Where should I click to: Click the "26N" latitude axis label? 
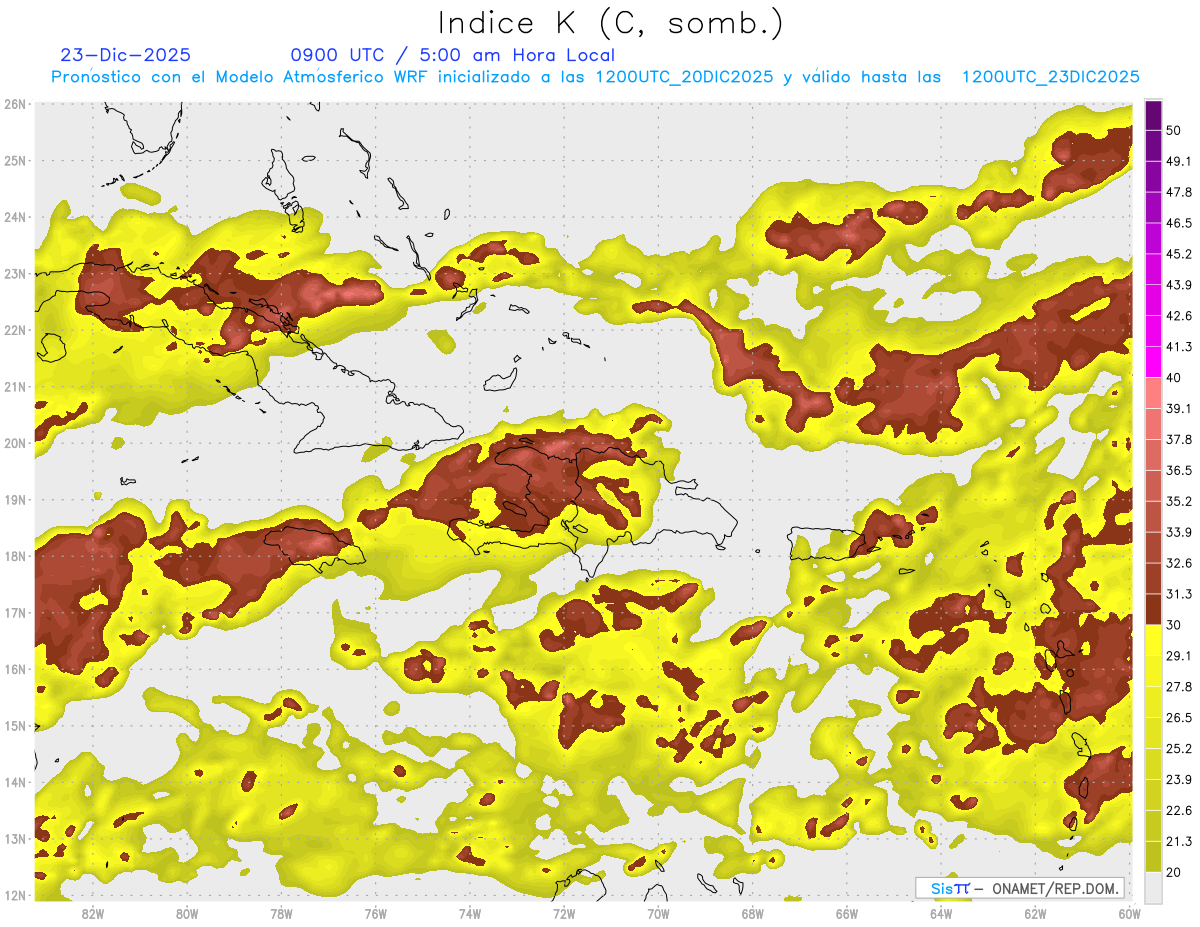15,104
